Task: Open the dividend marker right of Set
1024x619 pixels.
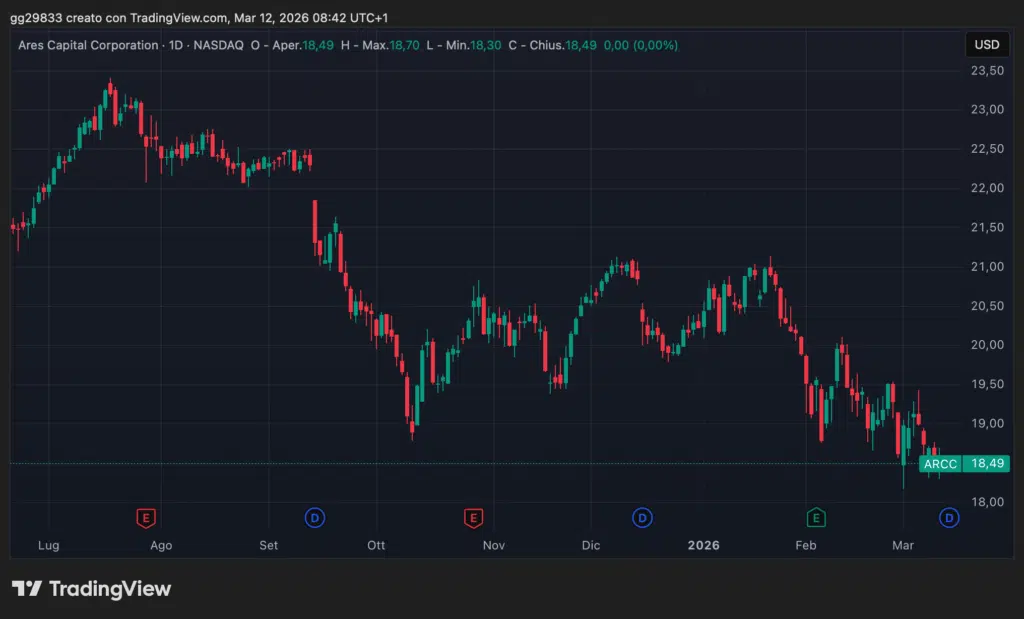Action: click(315, 517)
